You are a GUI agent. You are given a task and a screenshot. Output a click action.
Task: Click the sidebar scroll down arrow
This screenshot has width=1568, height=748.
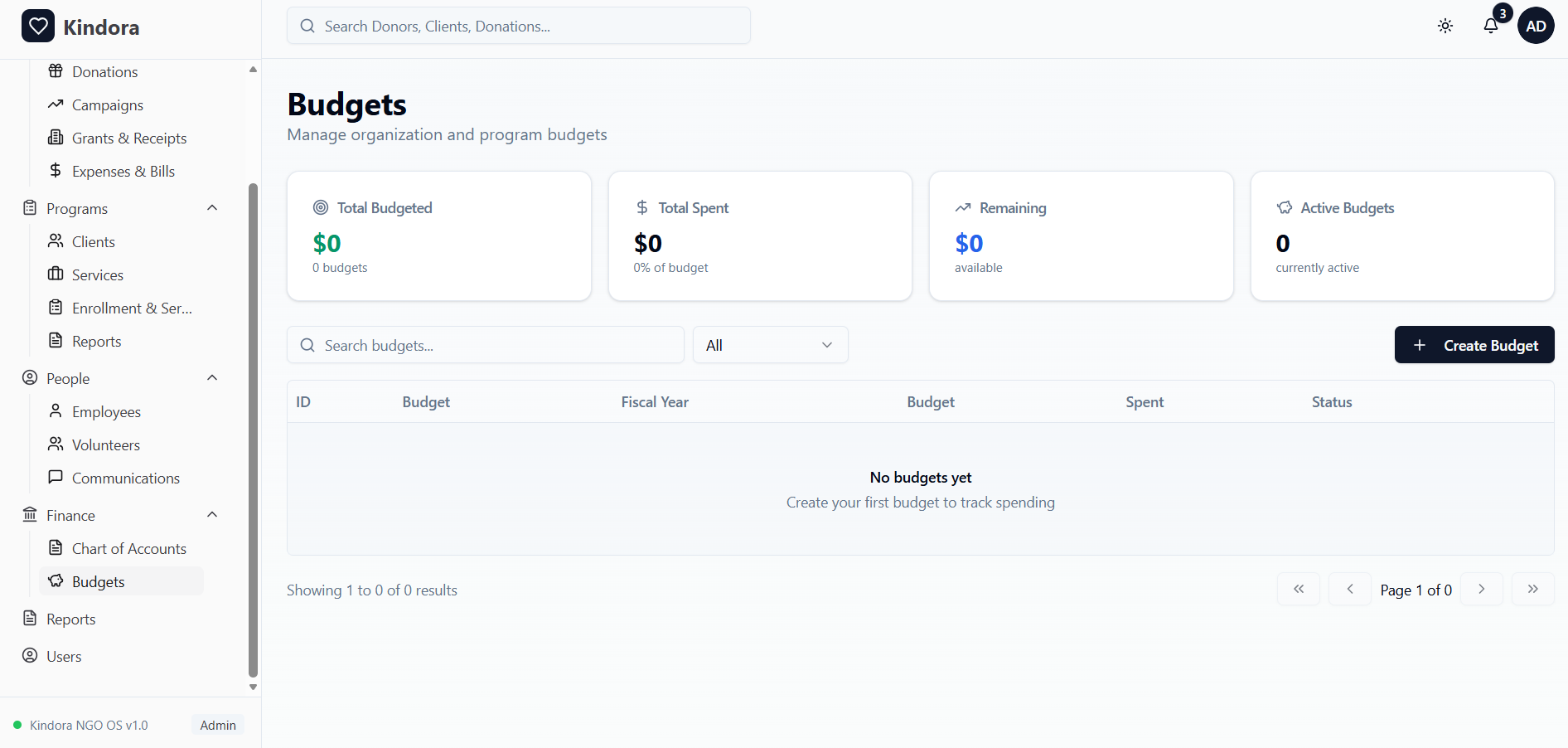(253, 687)
